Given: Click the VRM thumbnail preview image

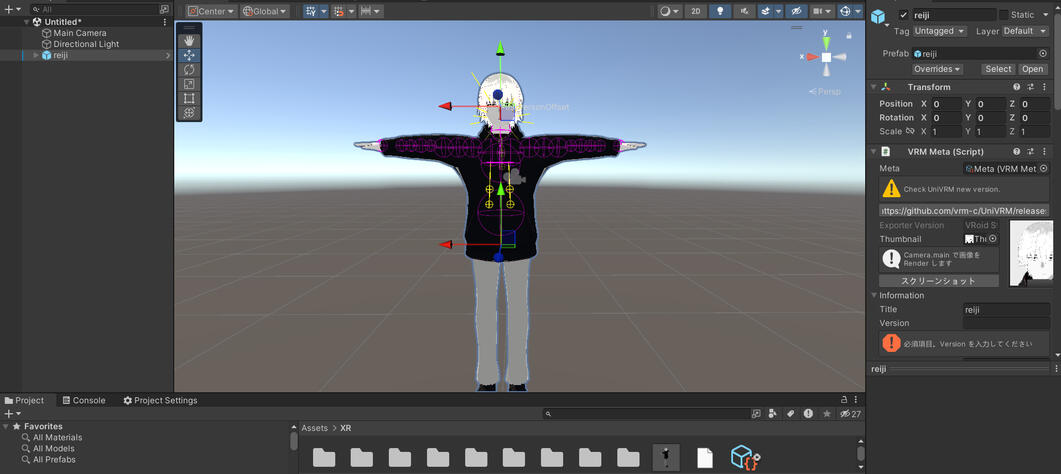Looking at the screenshot, I should coord(1030,253).
